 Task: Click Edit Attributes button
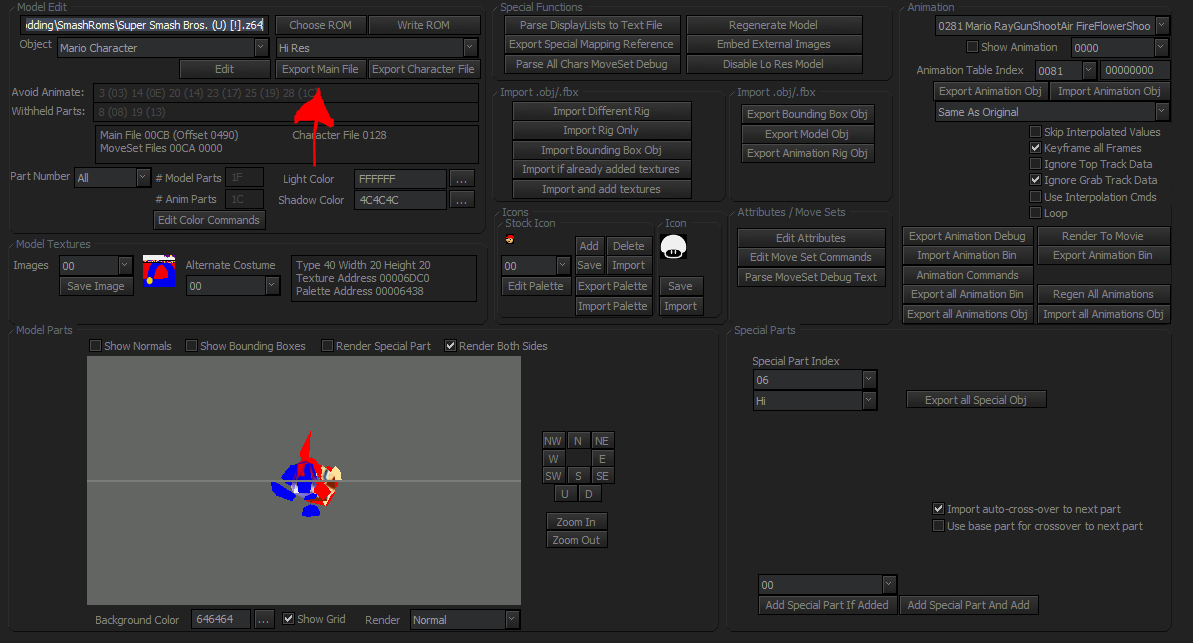810,238
